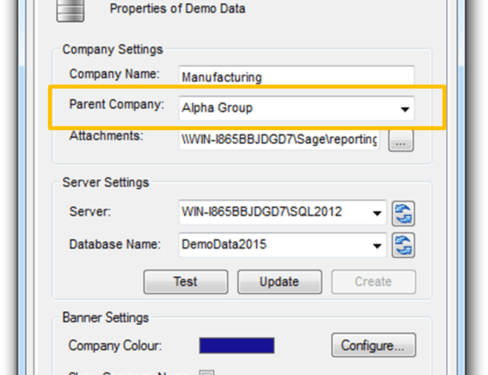Viewport: 488px width, 375px height.
Task: Click the Banner Settings group title
Action: tap(105, 318)
